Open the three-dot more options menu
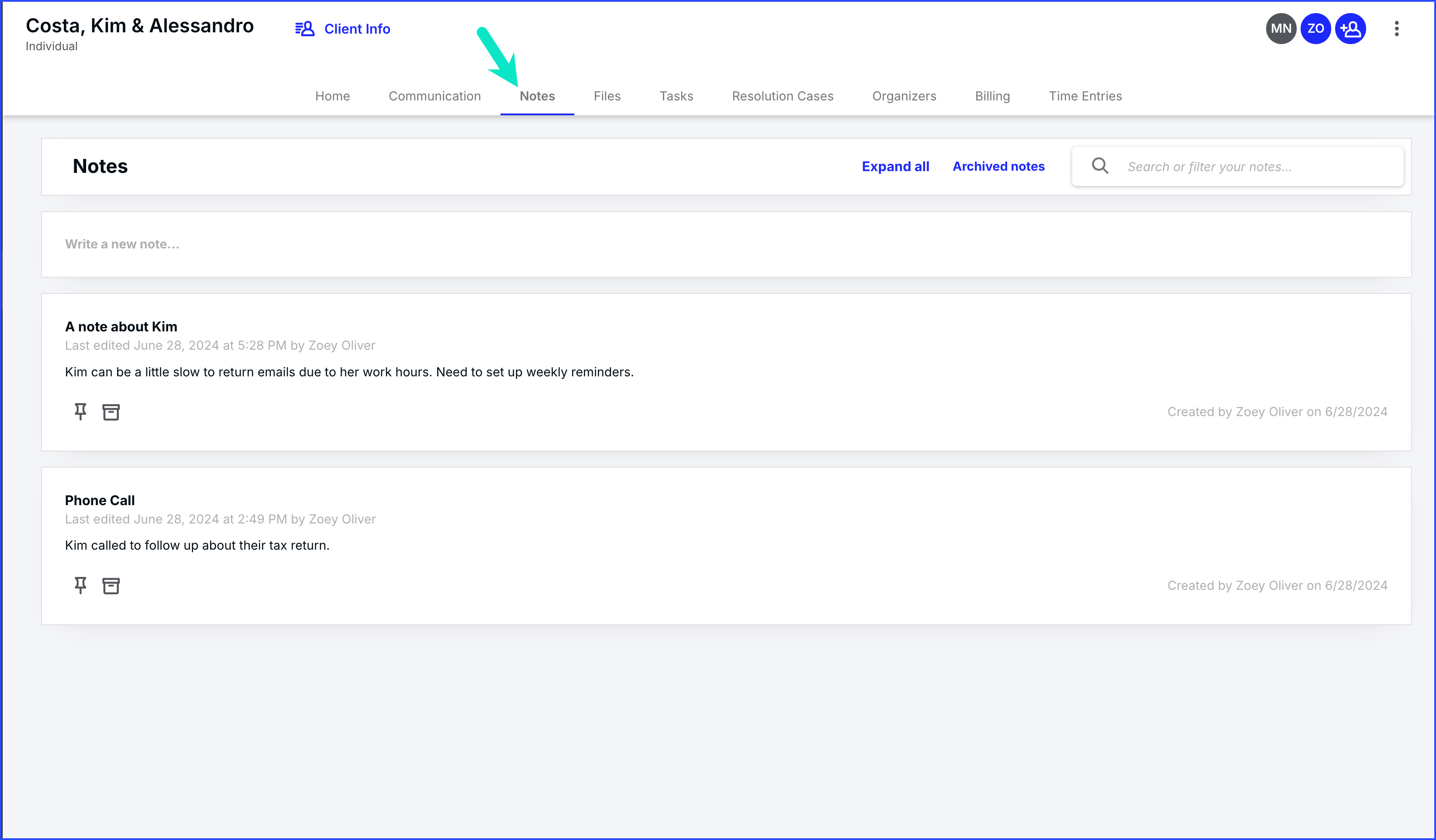Viewport: 1436px width, 840px height. (x=1396, y=28)
